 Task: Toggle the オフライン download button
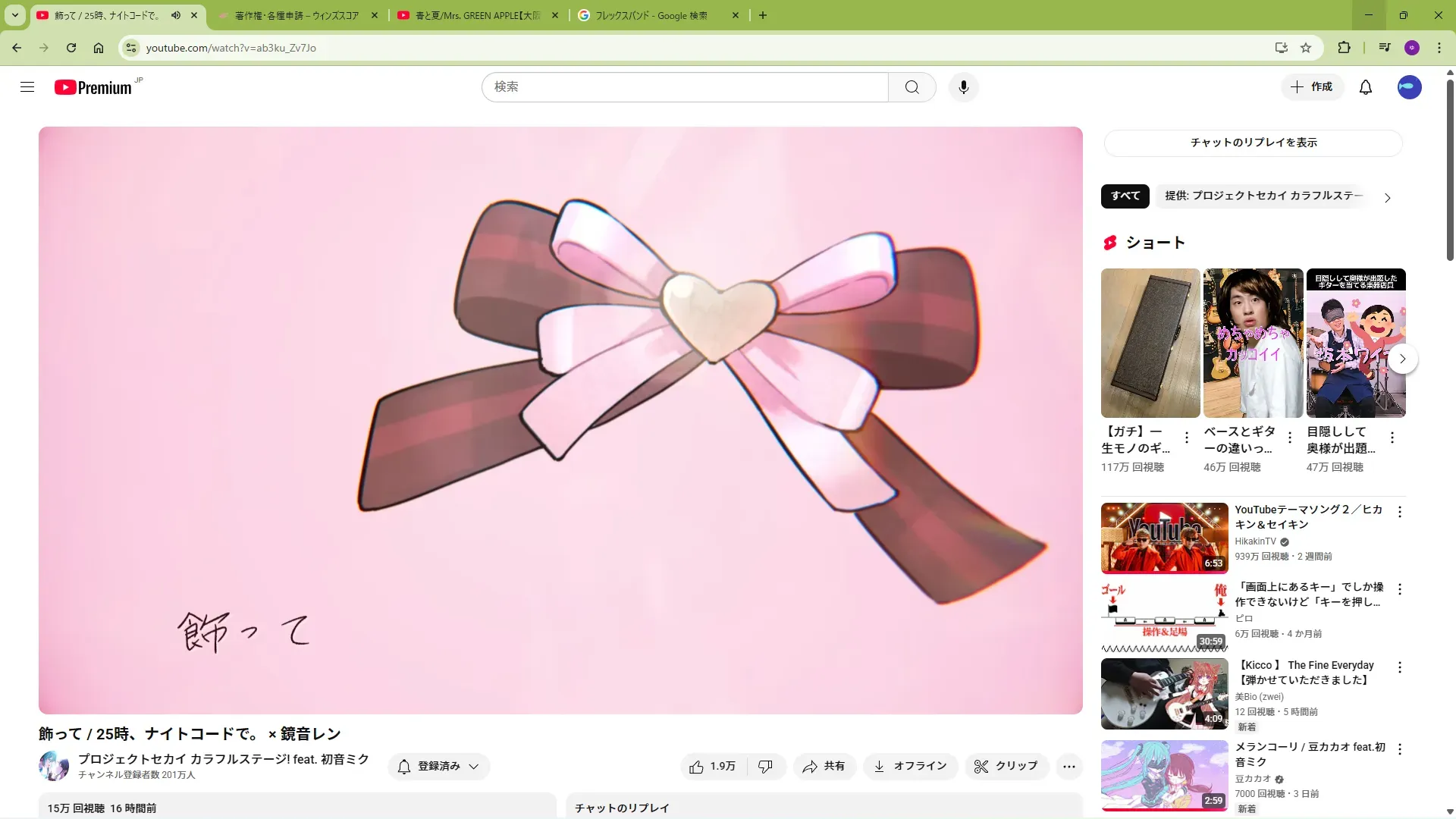pos(910,767)
